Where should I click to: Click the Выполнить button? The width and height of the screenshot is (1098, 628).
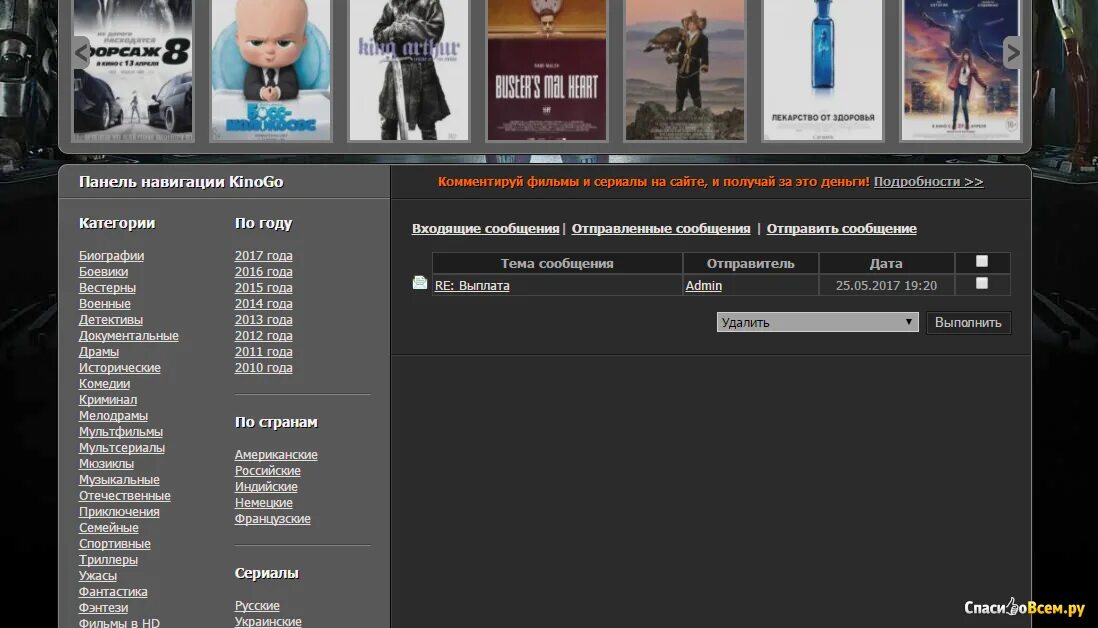(968, 322)
